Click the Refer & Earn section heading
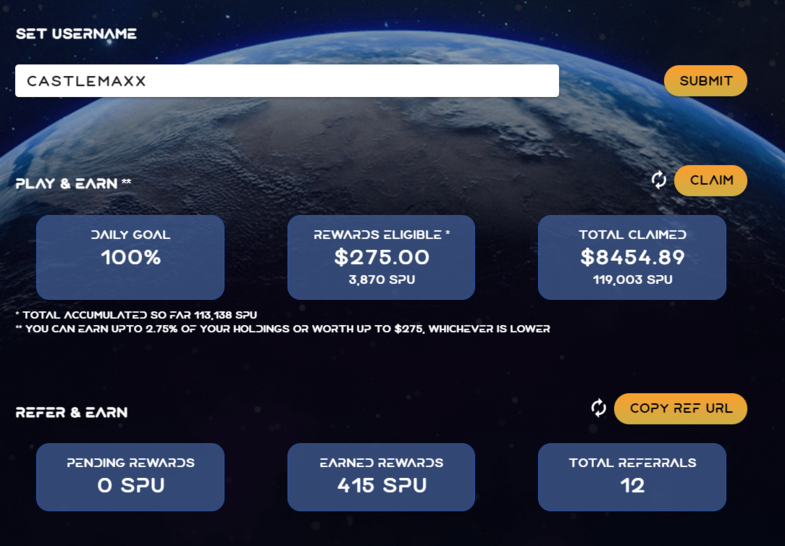Screen dimensions: 785x546 tap(72, 412)
